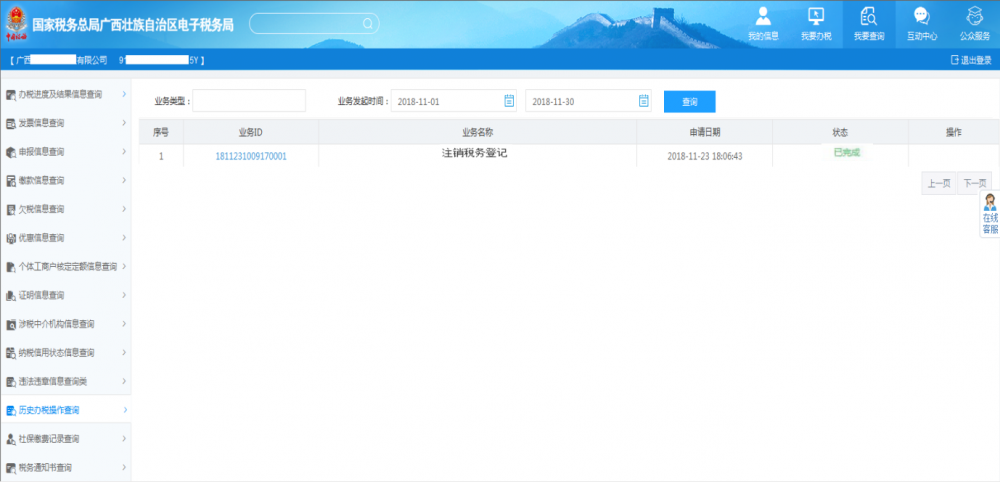Select 证明信息查询 in the left menu
Viewport: 1000px width, 482px height.
click(65, 296)
